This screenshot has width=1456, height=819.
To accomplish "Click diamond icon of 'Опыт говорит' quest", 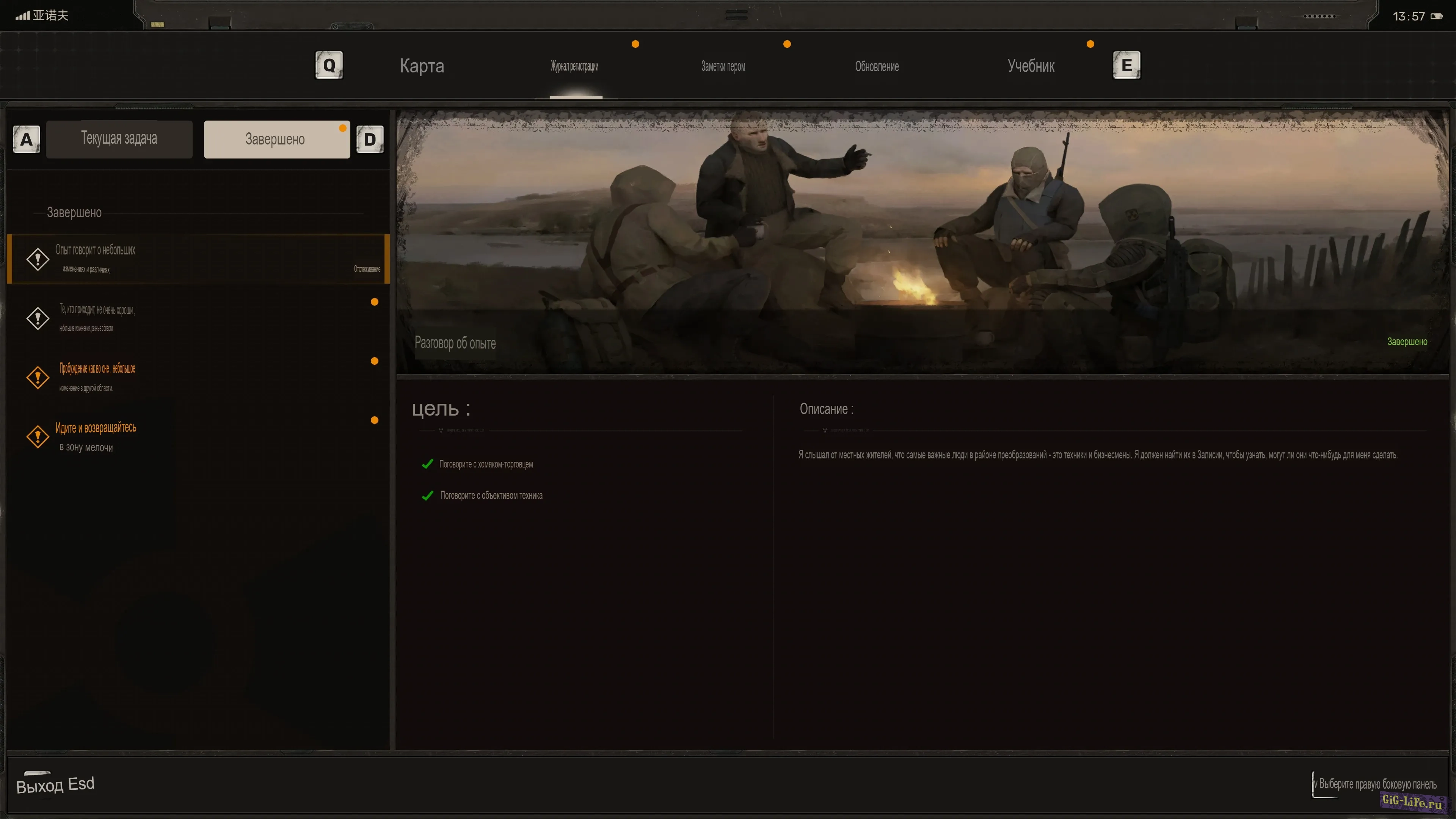I will click(38, 259).
